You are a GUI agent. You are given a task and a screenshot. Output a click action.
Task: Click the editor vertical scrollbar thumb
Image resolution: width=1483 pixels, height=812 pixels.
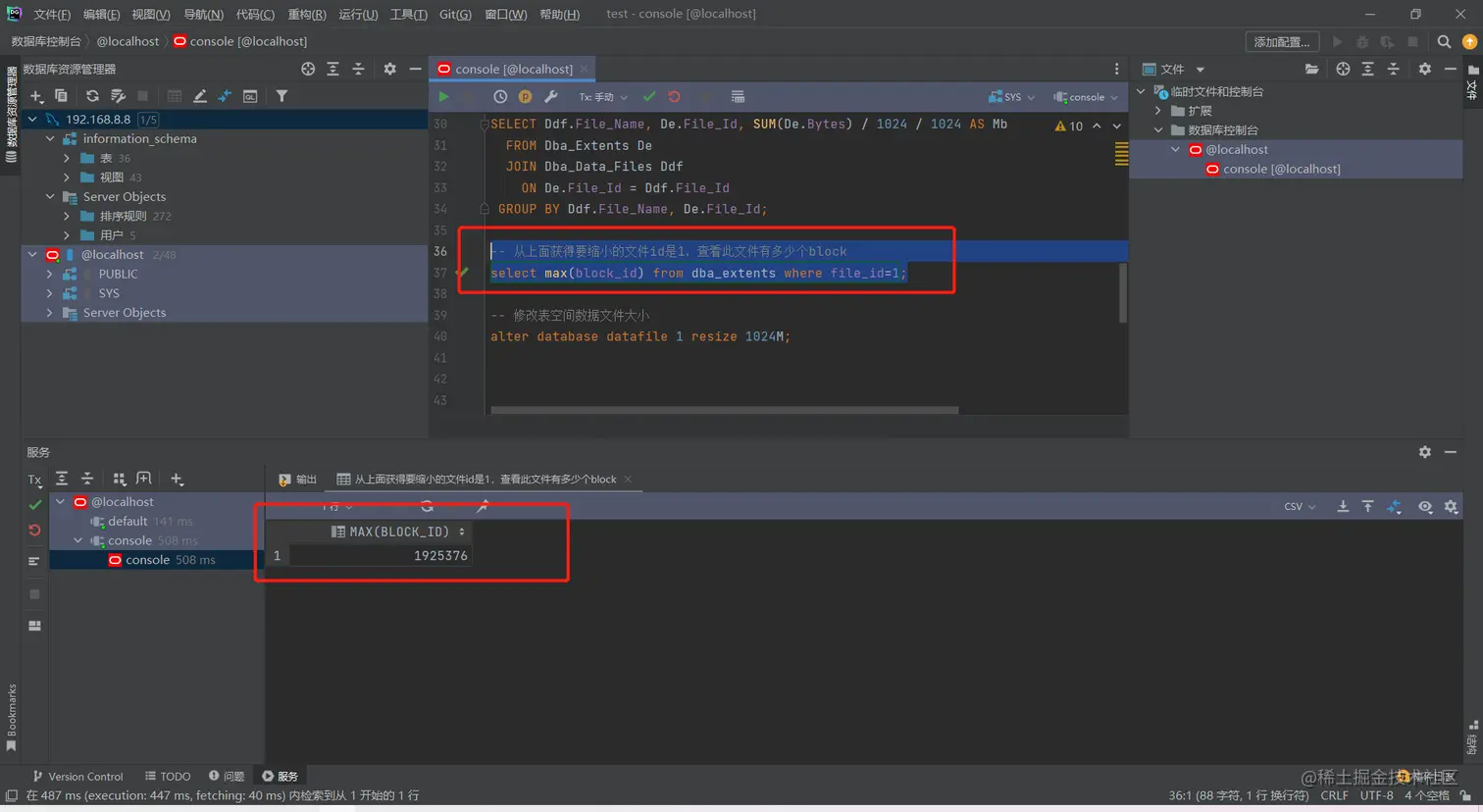tap(1122, 293)
